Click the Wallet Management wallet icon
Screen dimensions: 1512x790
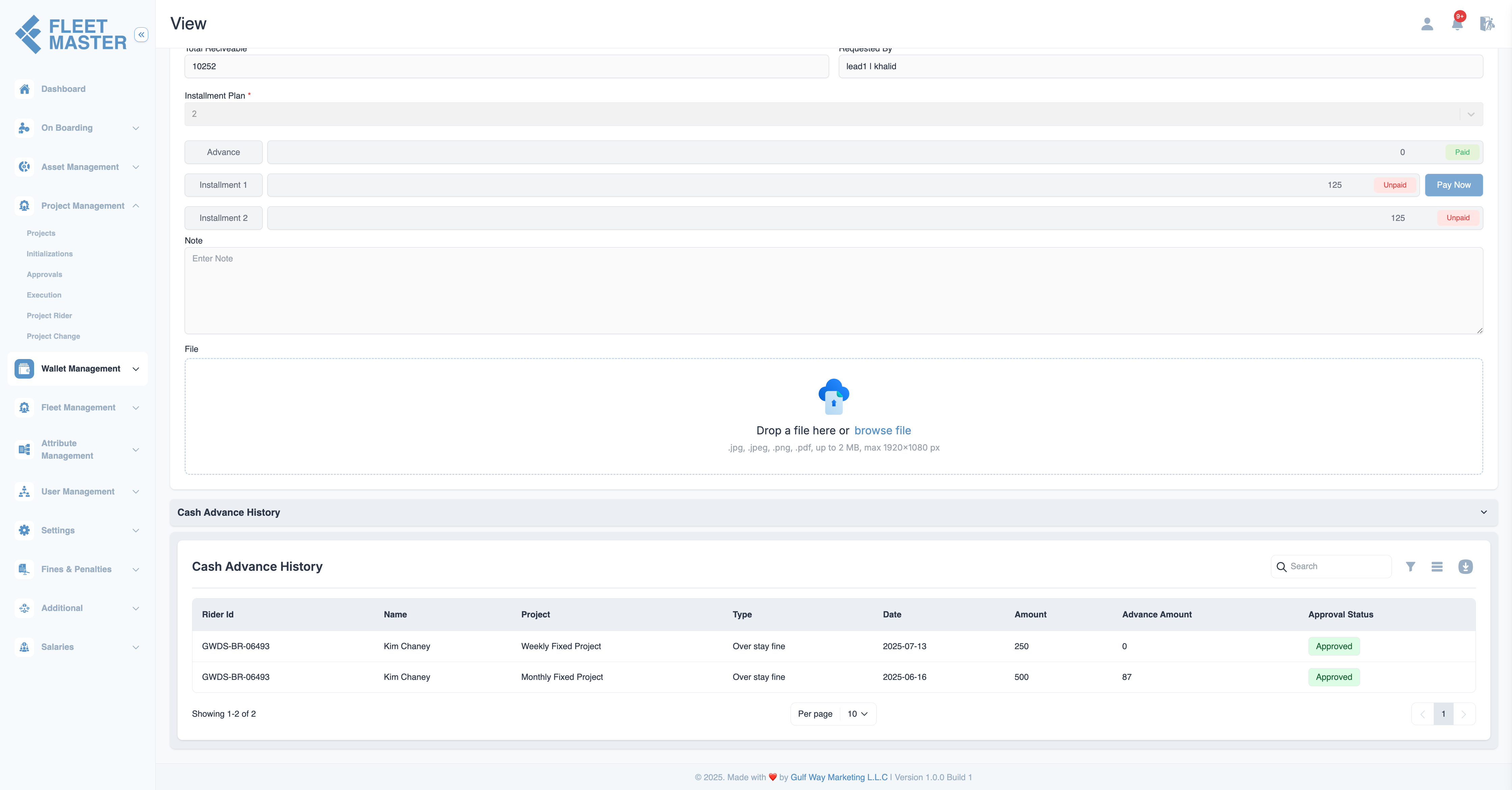pos(24,369)
